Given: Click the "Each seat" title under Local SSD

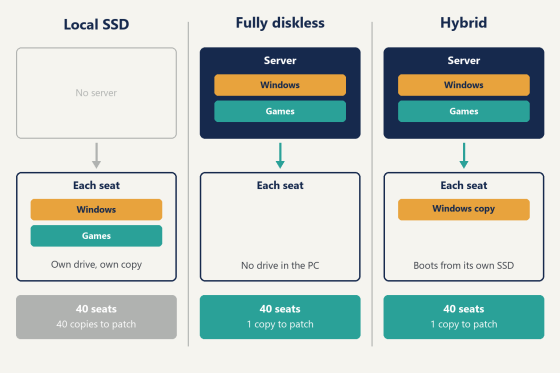Looking at the screenshot, I should pyautogui.click(x=96, y=185).
